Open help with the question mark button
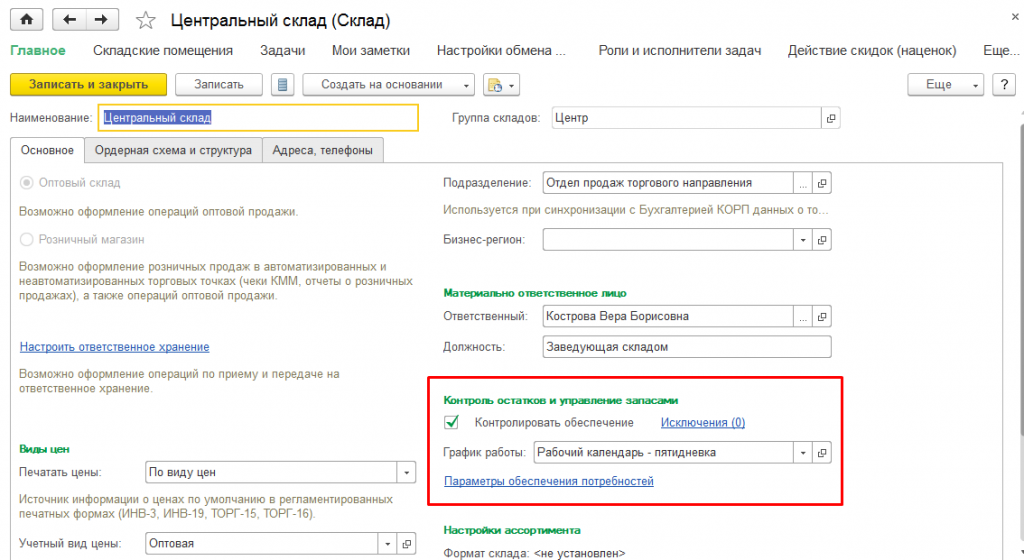Viewport: 1024px width, 560px height. pos(1004,85)
